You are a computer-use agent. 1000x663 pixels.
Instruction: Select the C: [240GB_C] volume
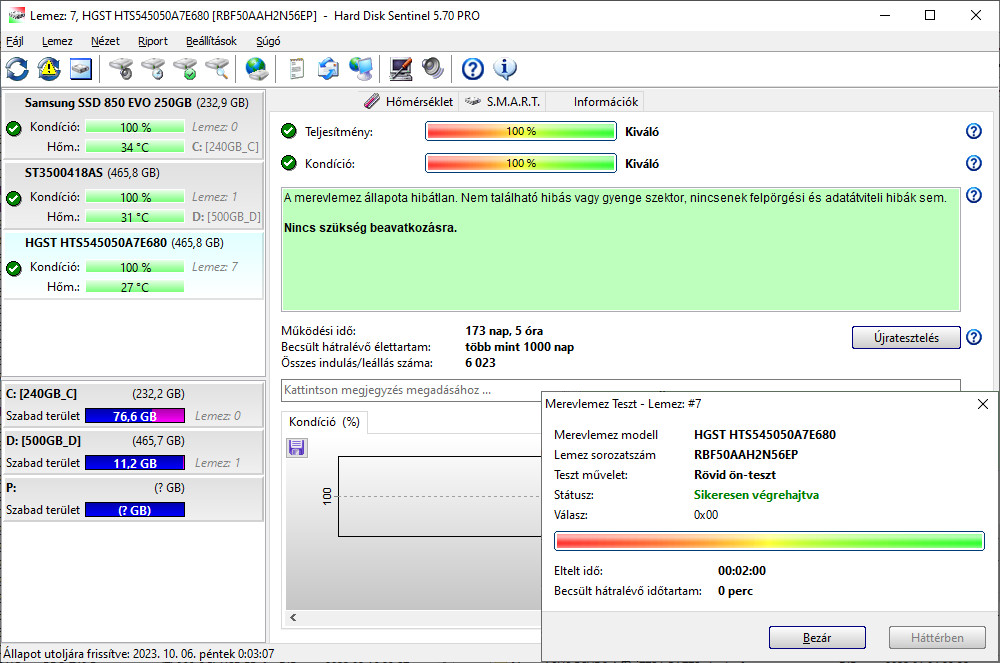pos(134,405)
